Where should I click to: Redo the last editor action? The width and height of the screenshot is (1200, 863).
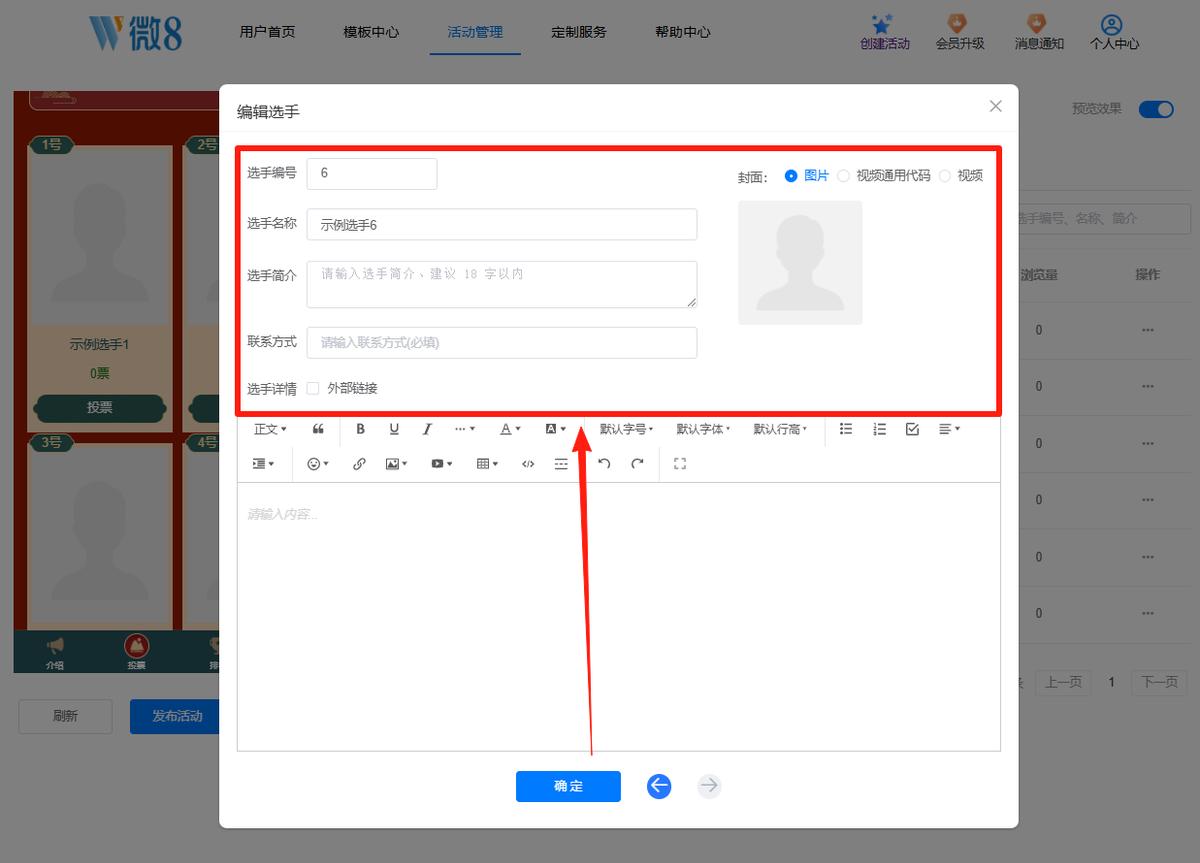[637, 464]
